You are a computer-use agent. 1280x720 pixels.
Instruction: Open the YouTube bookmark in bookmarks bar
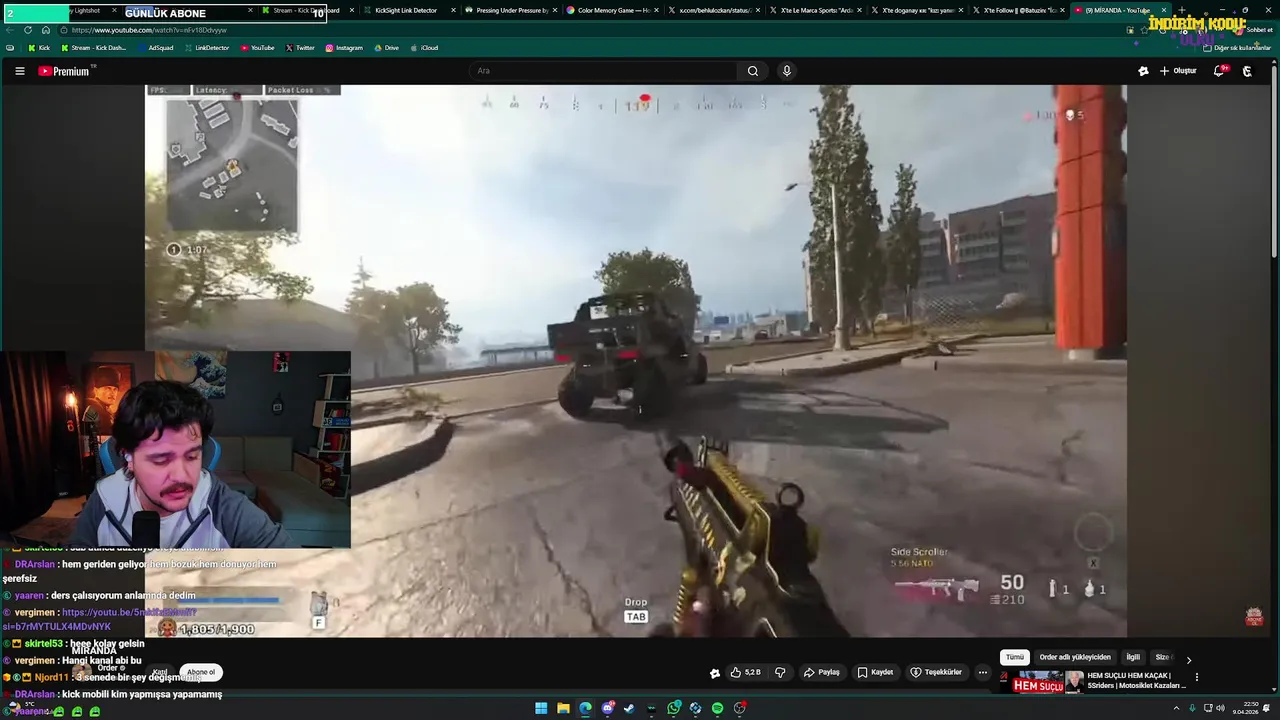(257, 48)
